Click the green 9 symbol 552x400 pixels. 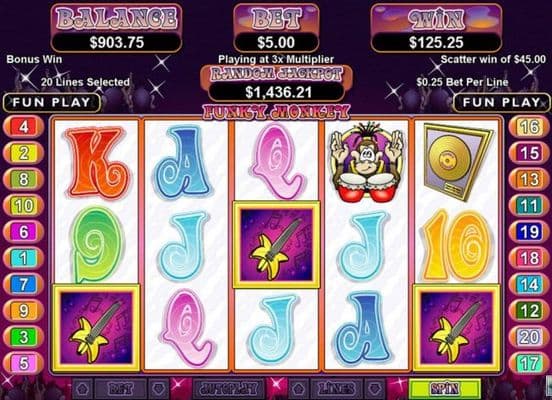(96, 244)
